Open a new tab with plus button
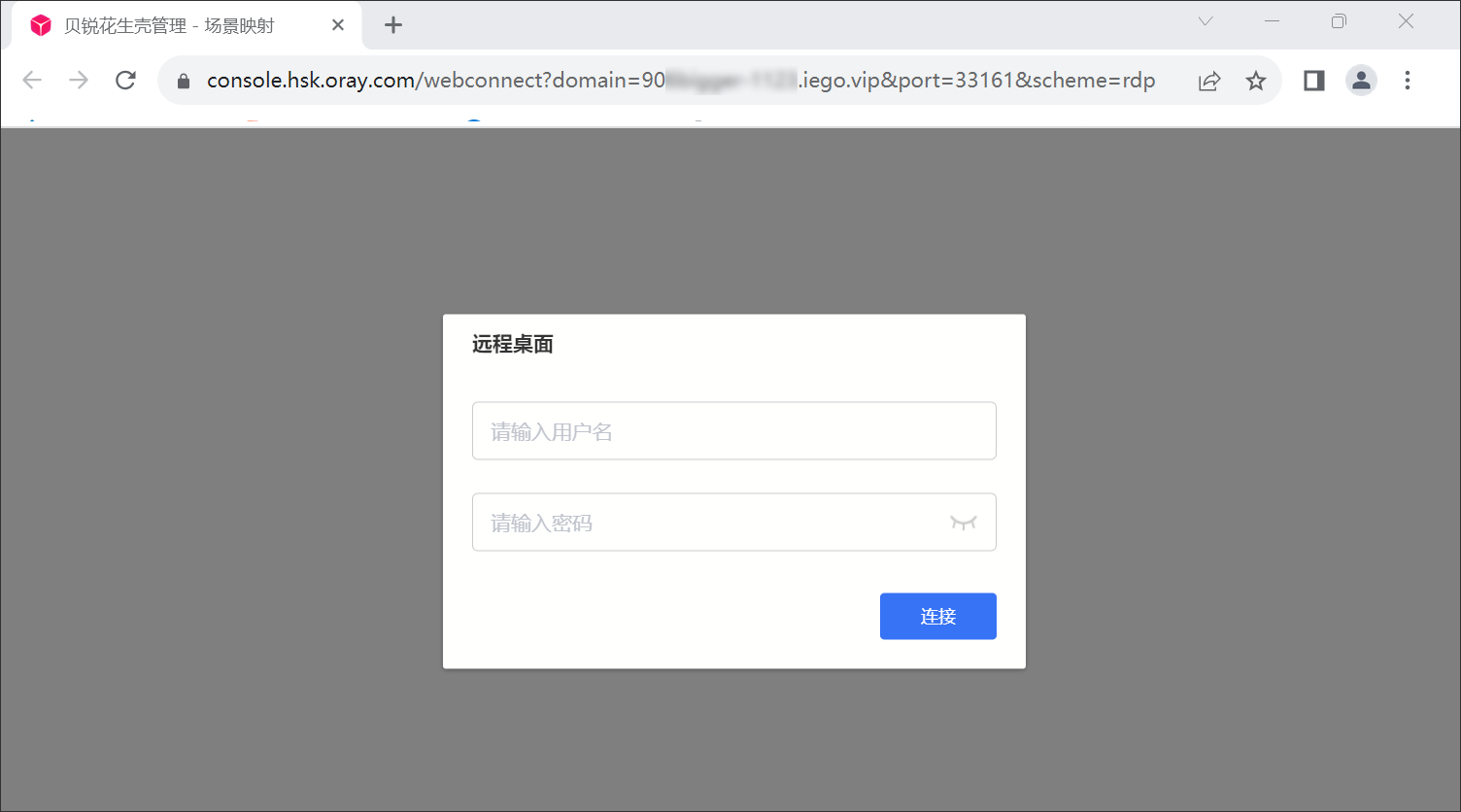 point(393,25)
